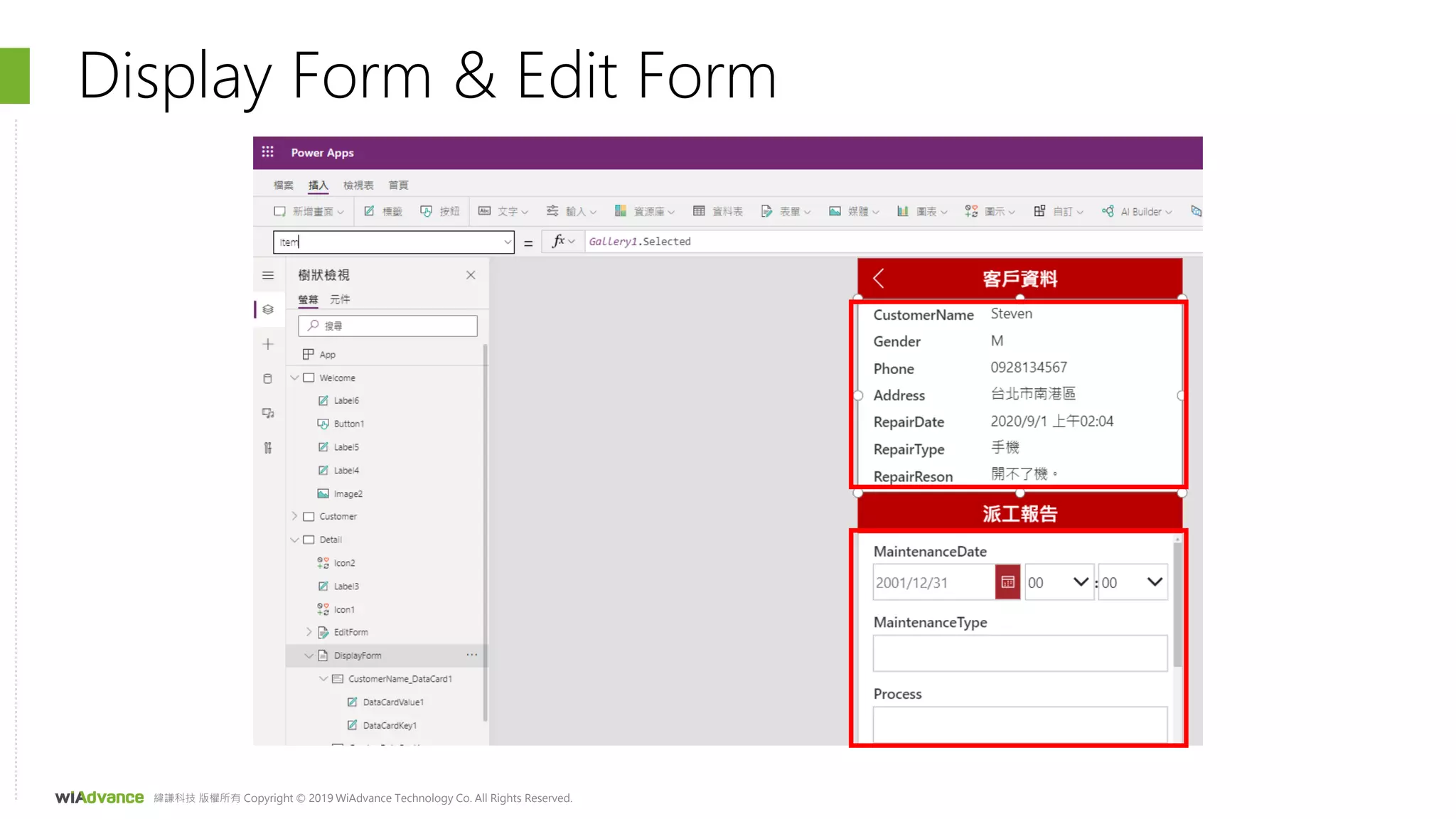Open the media icon in left rail
This screenshot has width=1456, height=819.
[x=268, y=413]
